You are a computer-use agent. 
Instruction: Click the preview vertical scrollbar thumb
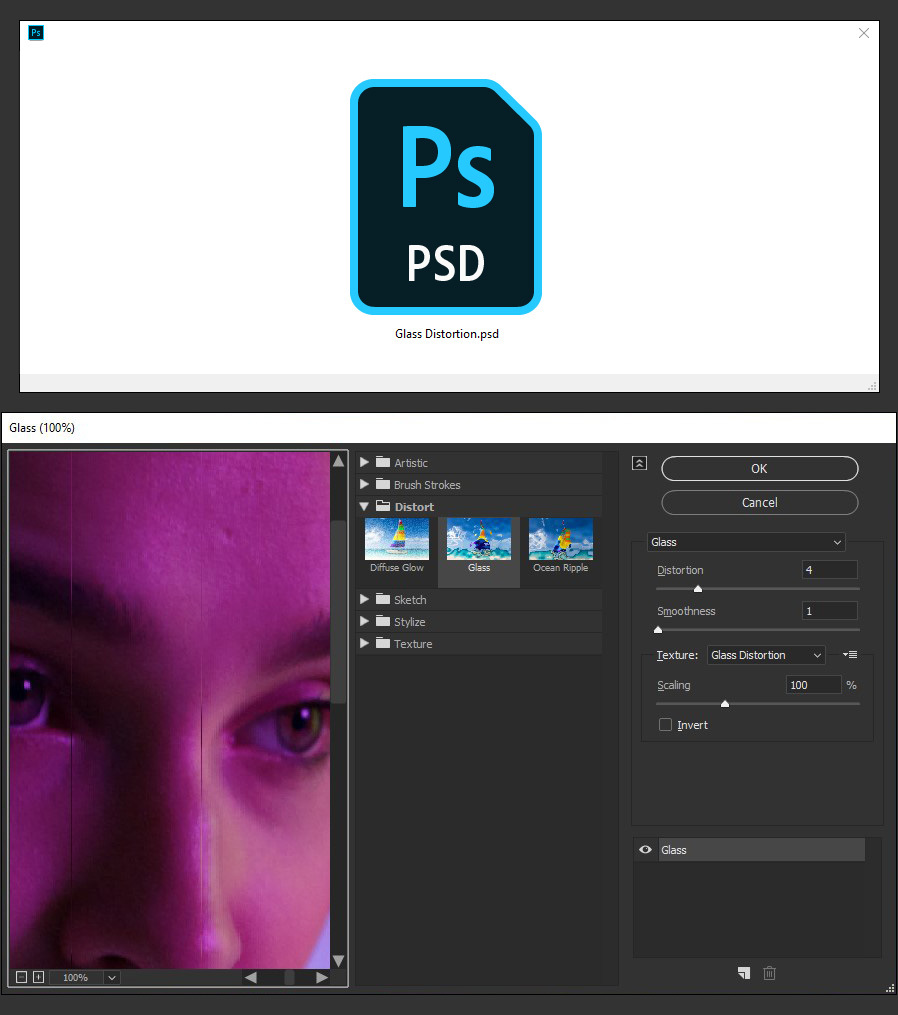coord(339,612)
